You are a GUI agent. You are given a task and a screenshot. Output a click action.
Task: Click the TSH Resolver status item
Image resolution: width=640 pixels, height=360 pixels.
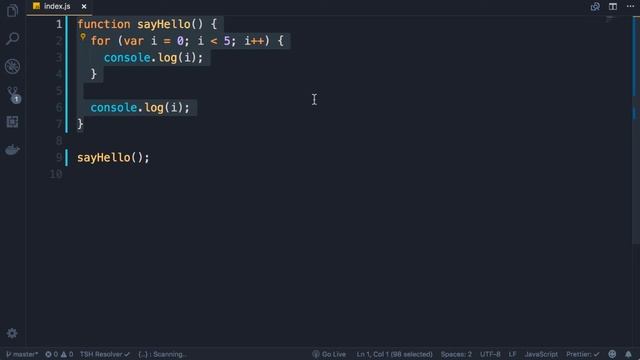[x=104, y=354]
